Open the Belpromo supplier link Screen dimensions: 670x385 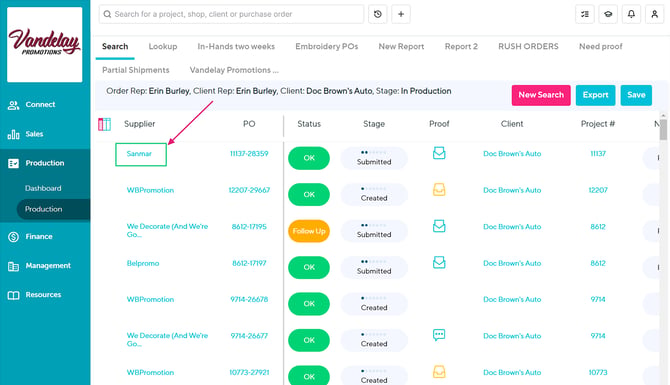pyautogui.click(x=143, y=263)
